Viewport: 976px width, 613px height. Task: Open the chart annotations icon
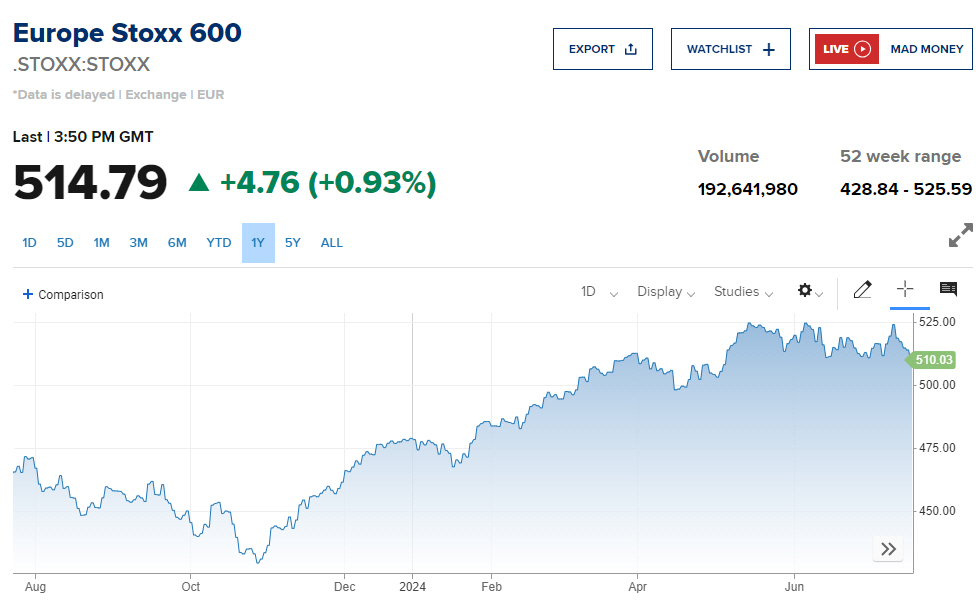tap(947, 290)
